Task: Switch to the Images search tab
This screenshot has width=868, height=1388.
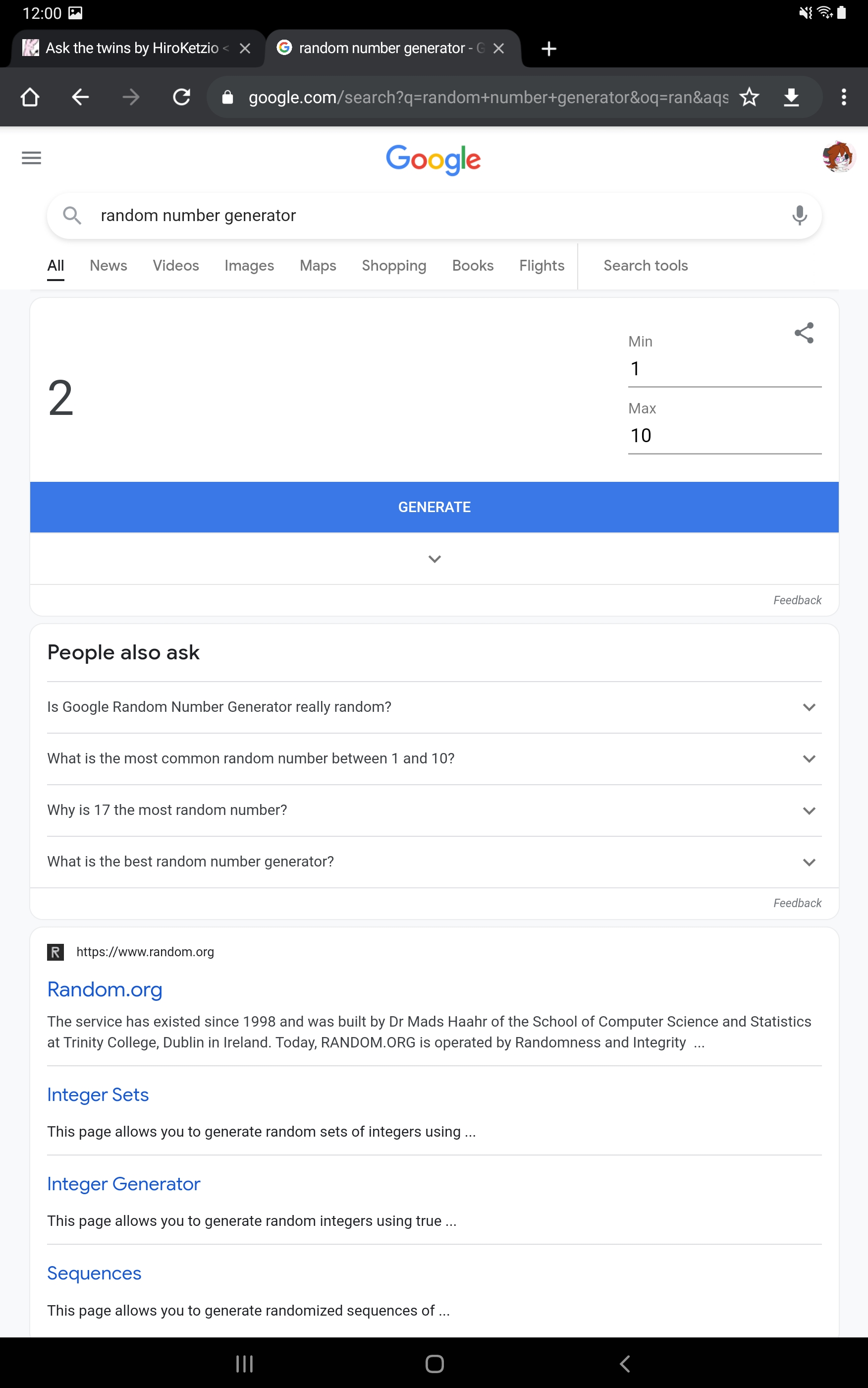Action: click(249, 265)
